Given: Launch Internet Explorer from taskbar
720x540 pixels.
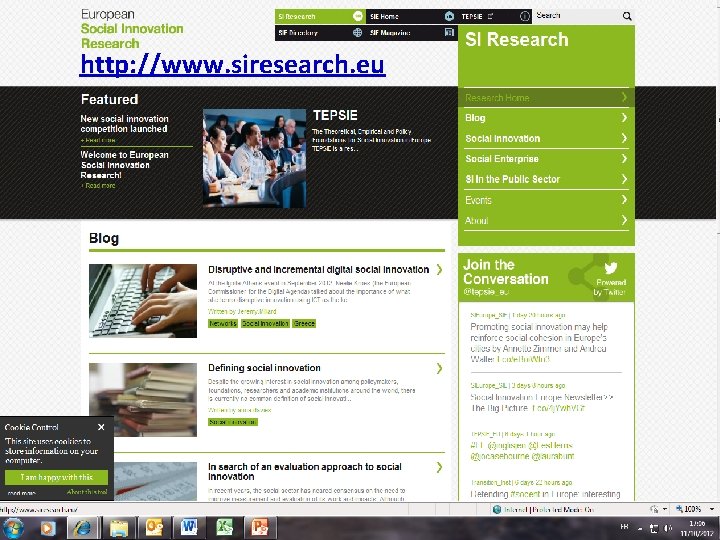Looking at the screenshot, I should [x=83, y=528].
